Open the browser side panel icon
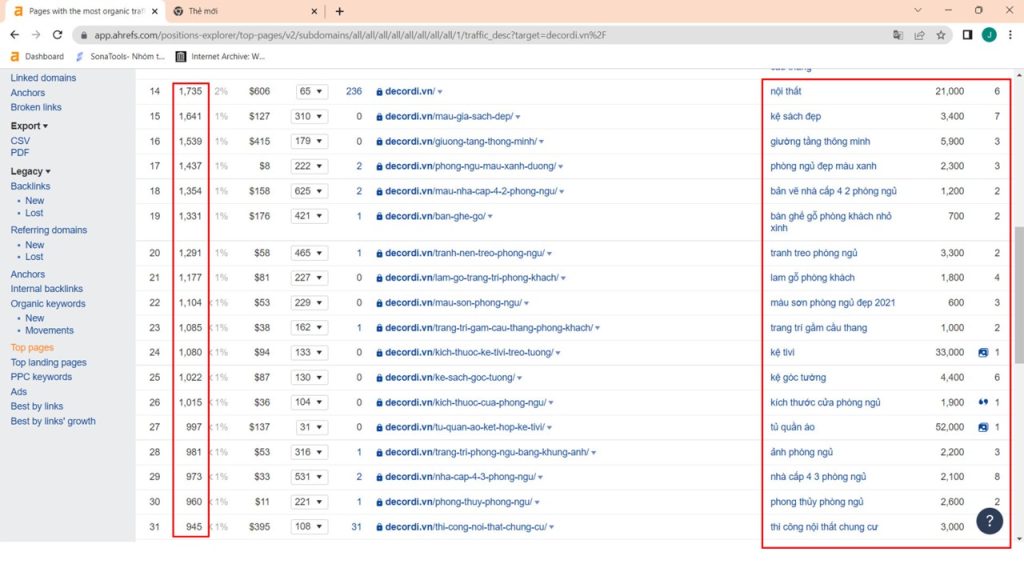Image resolution: width=1024 pixels, height=576 pixels. tap(967, 35)
